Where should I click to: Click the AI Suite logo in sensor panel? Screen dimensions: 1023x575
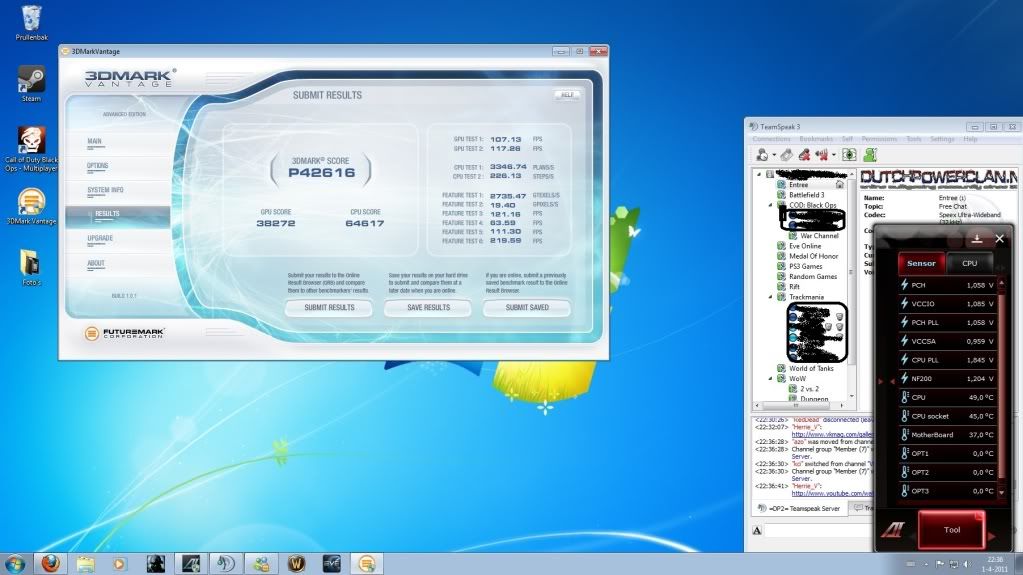click(893, 529)
